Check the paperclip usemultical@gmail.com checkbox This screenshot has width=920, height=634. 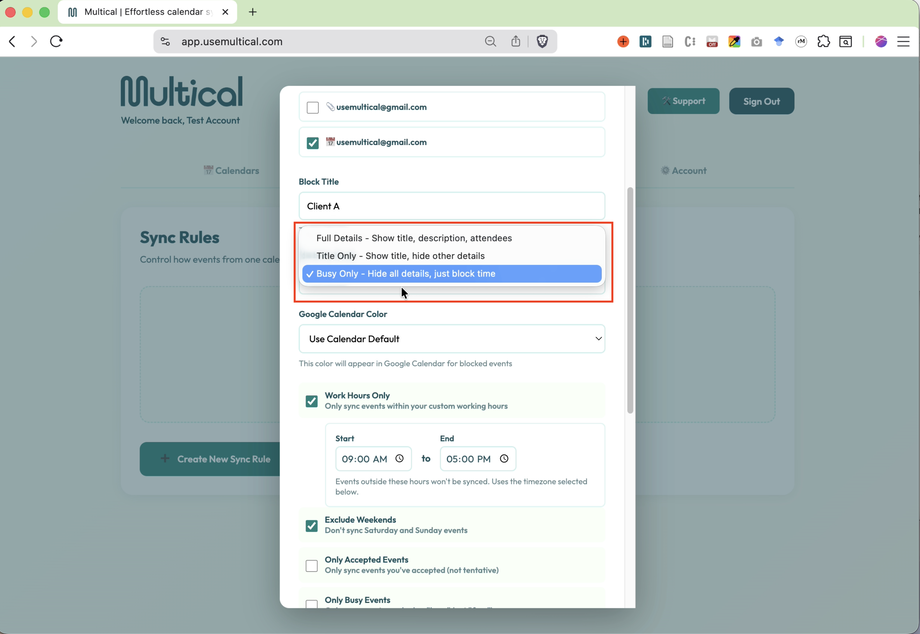click(313, 107)
